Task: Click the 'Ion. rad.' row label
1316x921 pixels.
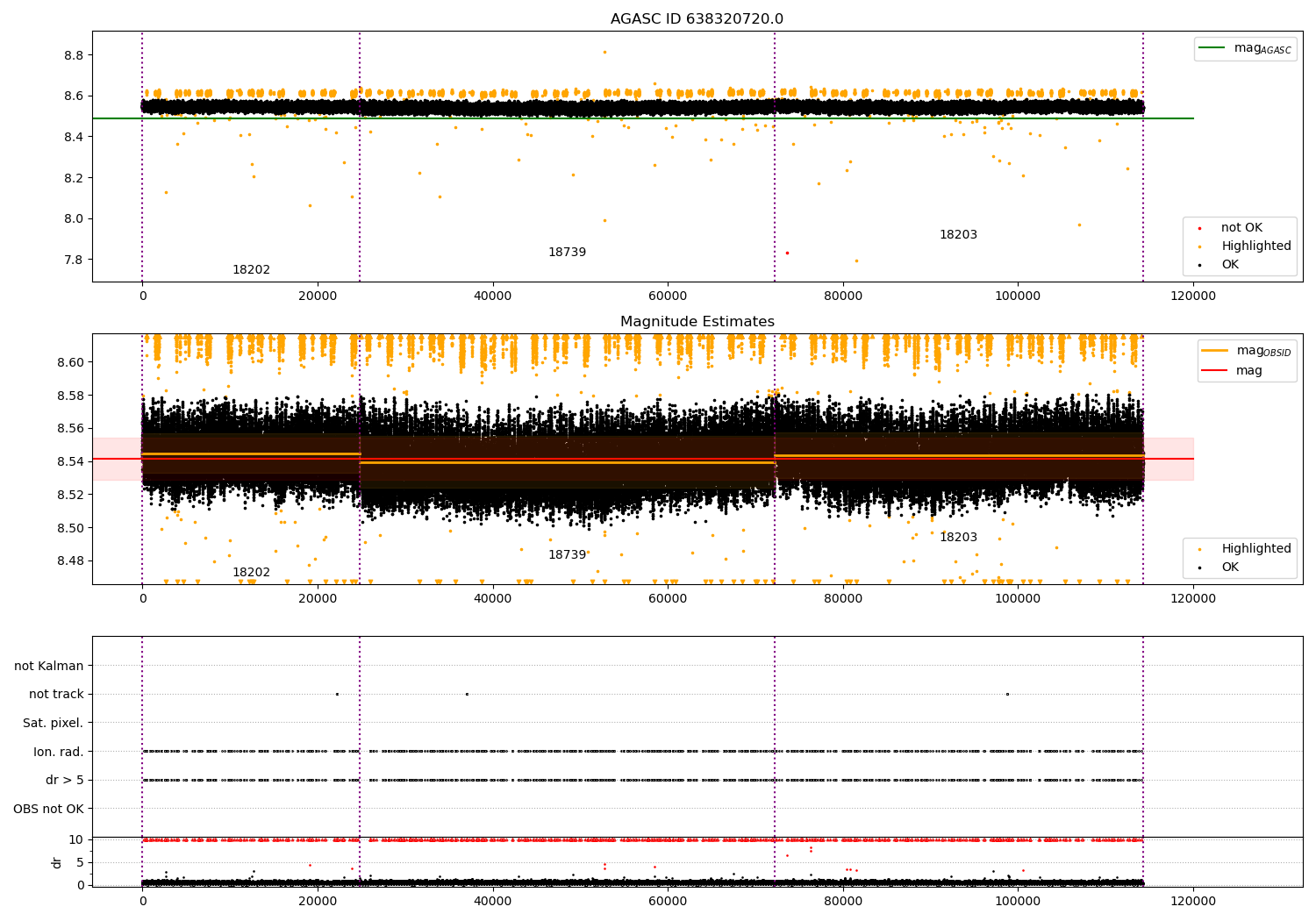Action: [x=59, y=752]
